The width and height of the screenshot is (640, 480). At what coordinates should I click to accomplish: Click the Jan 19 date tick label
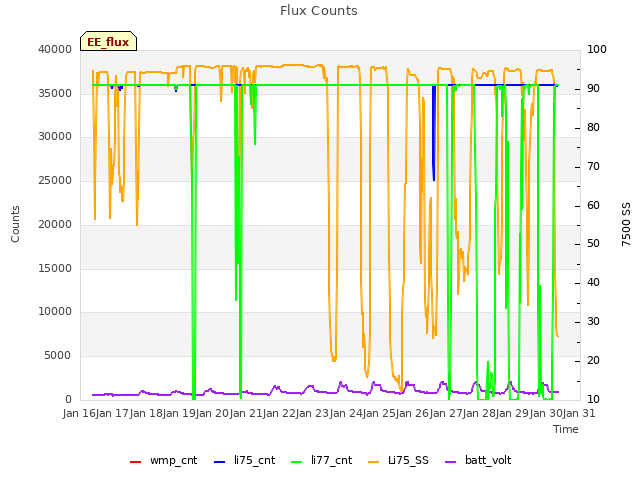179,413
